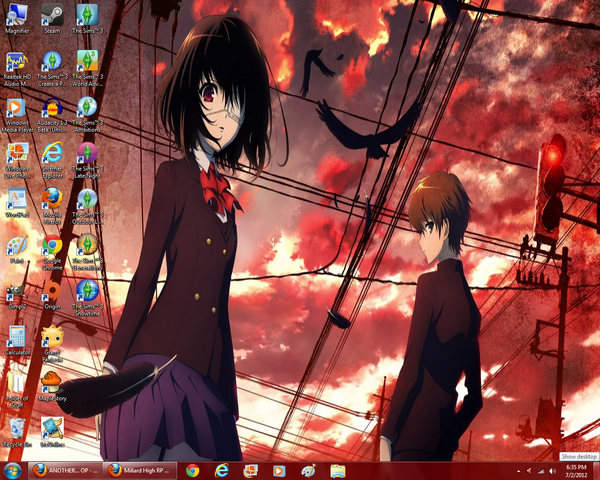This screenshot has width=600, height=480.
Task: Show hidden system tray icons
Action: (x=518, y=471)
